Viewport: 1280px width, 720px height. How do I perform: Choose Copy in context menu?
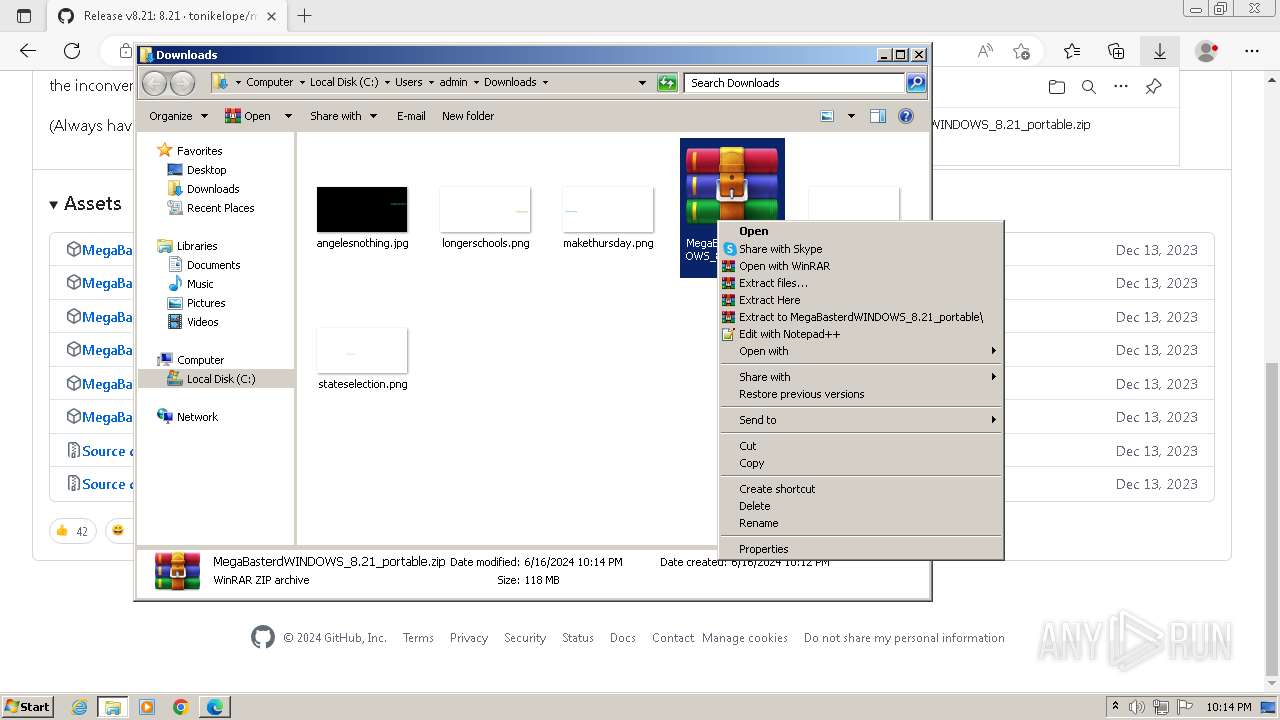coord(861,463)
